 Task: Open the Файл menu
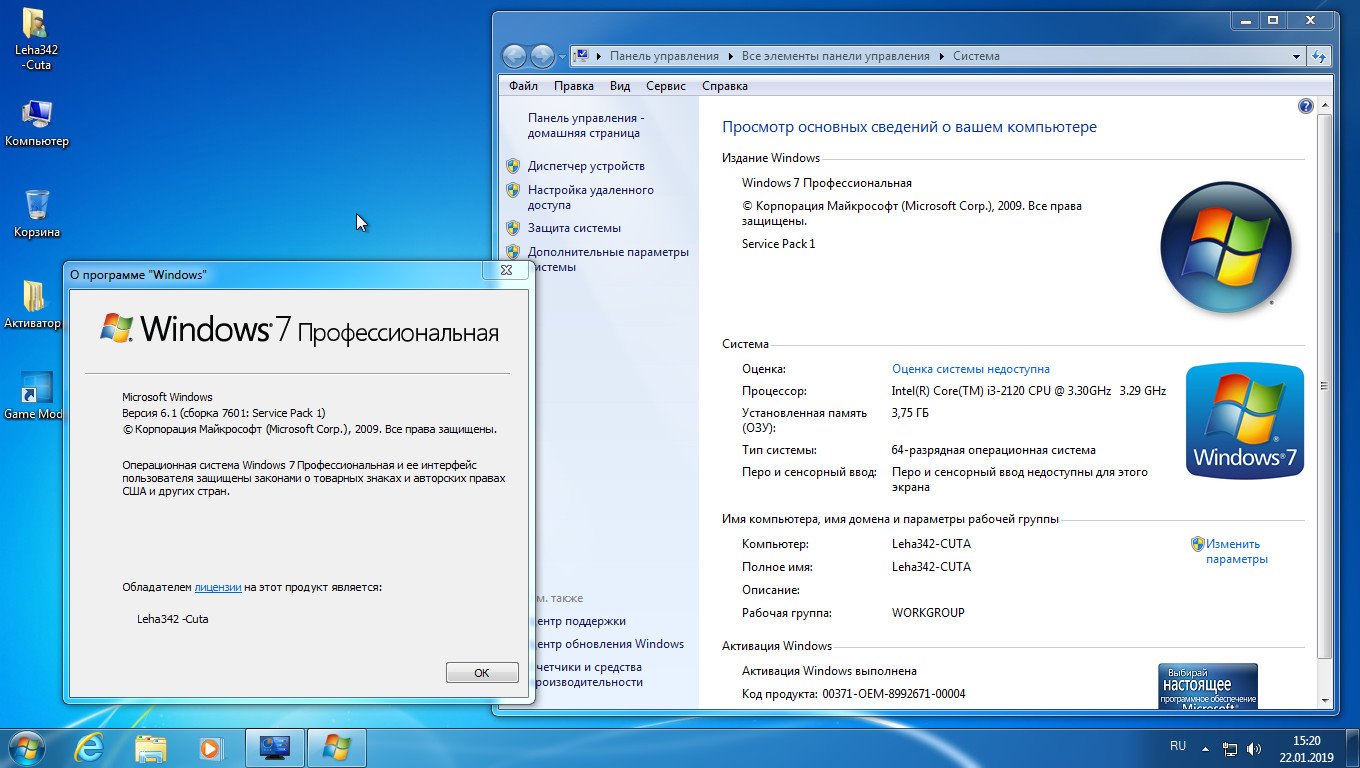tap(523, 86)
